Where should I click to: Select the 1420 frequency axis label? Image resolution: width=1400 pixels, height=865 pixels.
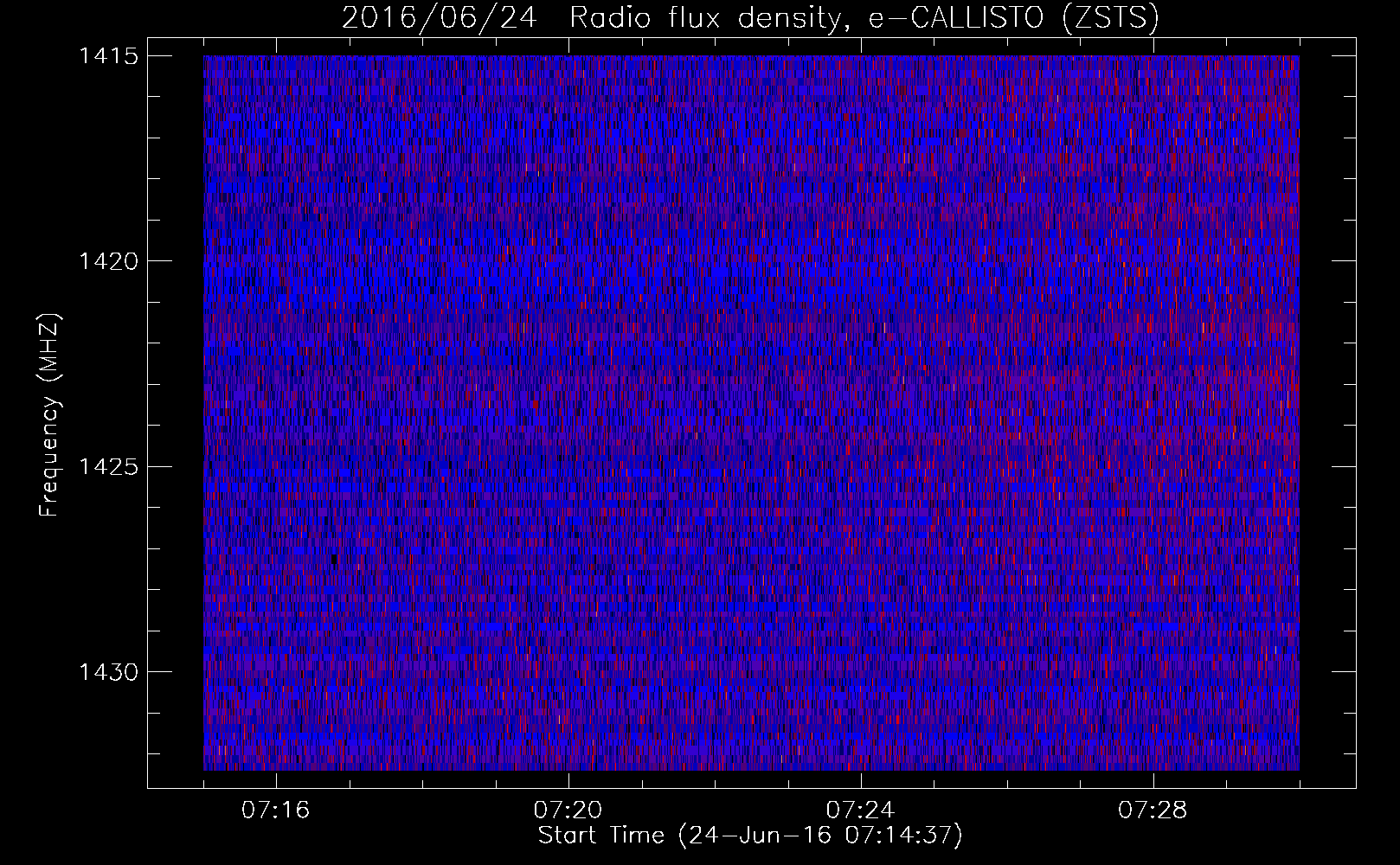pos(109,261)
